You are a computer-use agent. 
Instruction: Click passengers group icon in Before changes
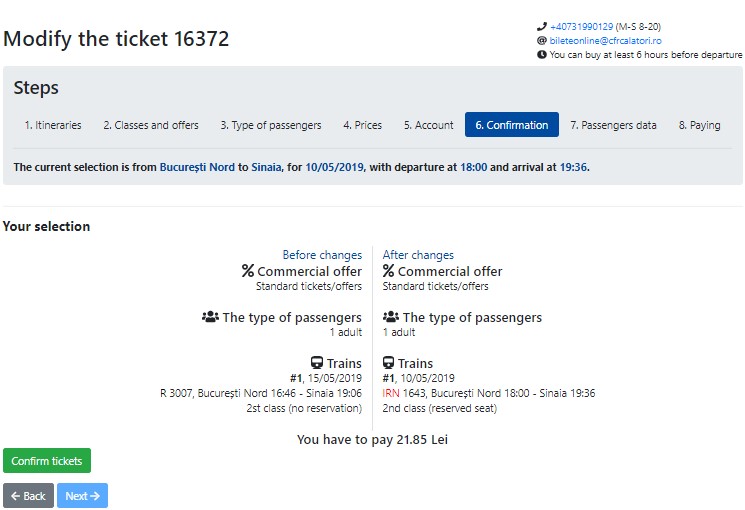click(x=210, y=317)
